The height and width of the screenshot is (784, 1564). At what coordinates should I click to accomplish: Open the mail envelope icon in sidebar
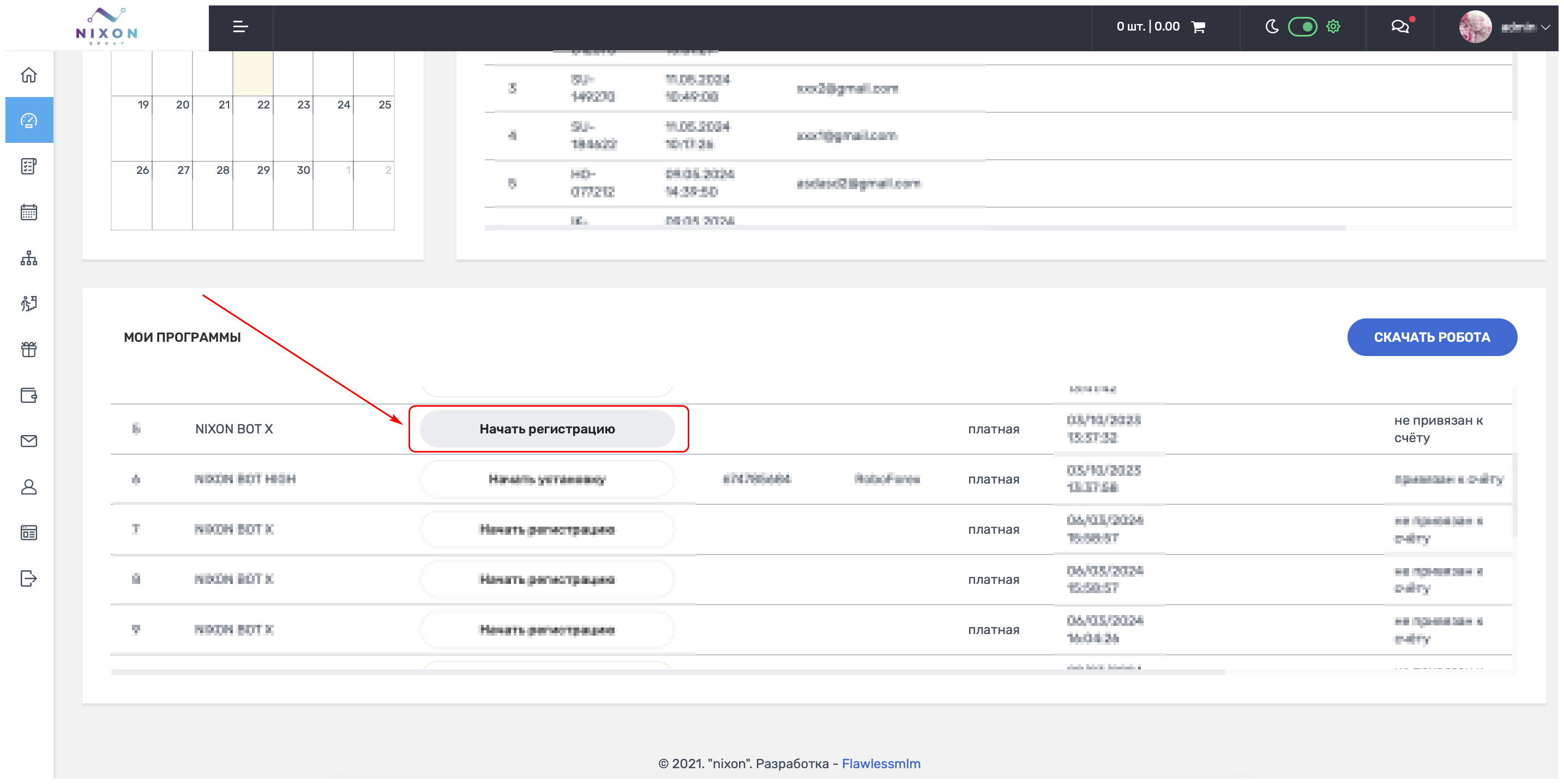[x=28, y=441]
